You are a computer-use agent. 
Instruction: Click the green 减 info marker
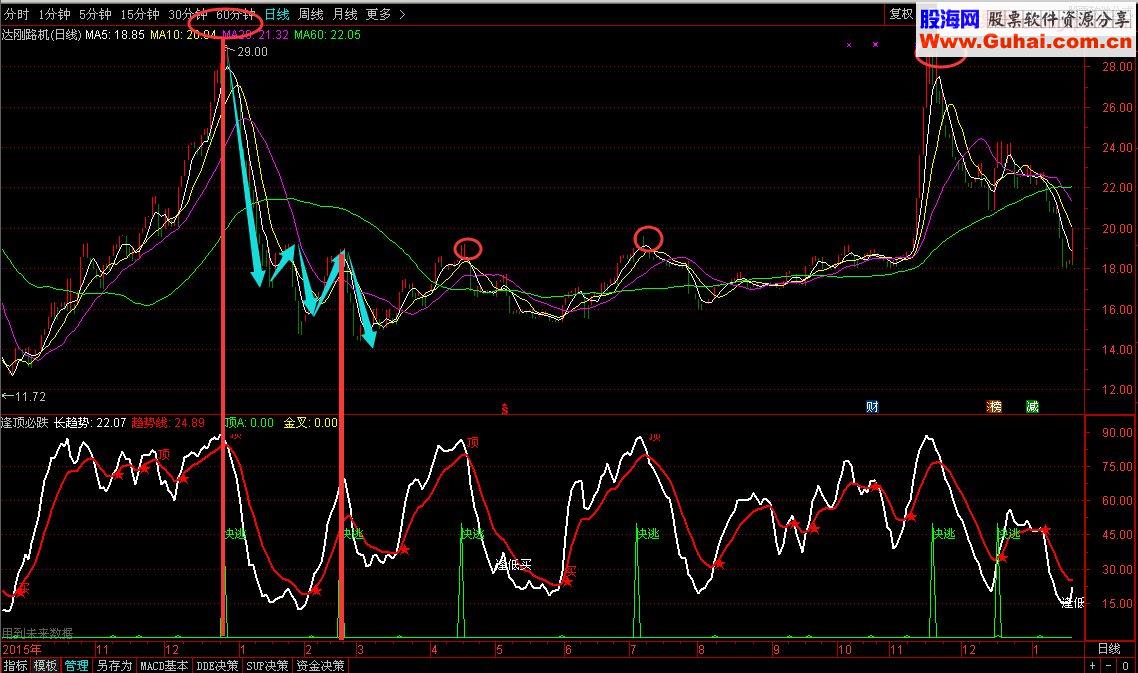pyautogui.click(x=1032, y=407)
